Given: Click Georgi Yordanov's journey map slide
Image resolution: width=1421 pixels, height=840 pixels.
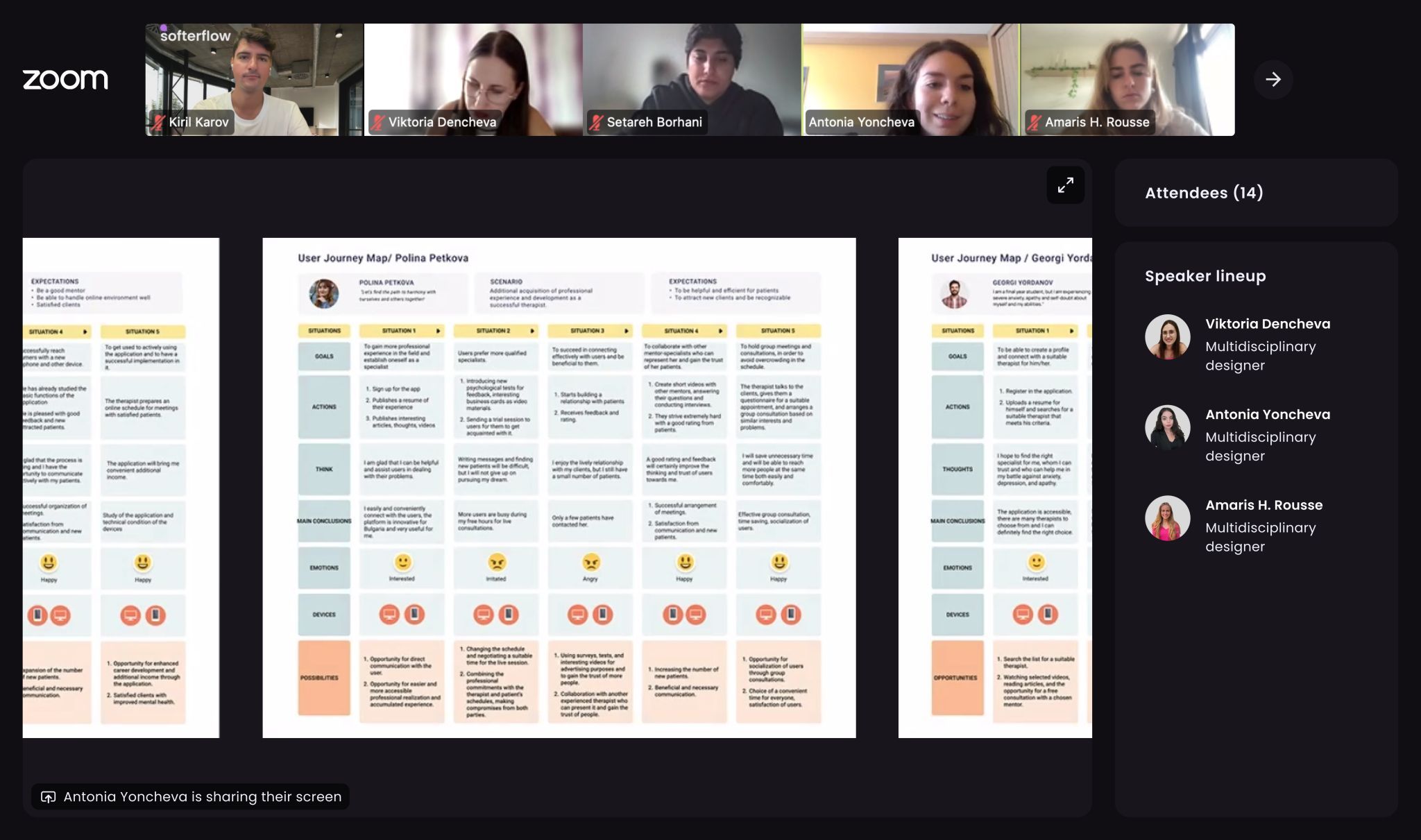Looking at the screenshot, I should click(x=994, y=487).
